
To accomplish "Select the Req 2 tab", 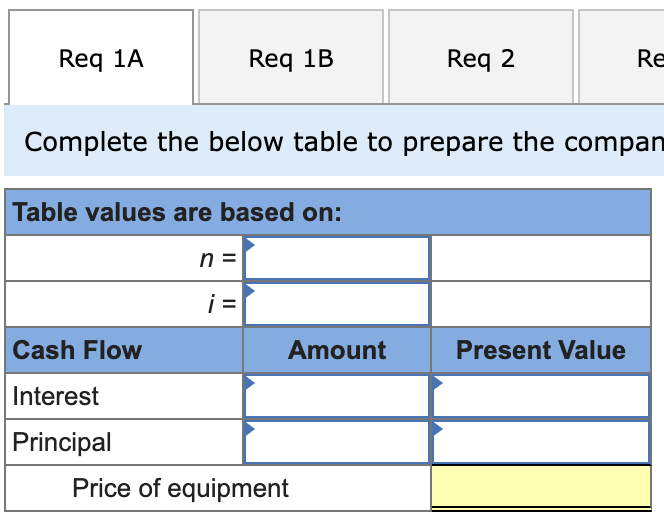I will point(481,59).
